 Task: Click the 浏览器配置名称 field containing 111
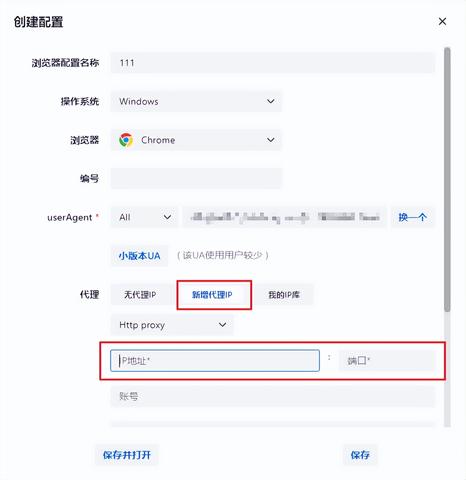(273, 63)
